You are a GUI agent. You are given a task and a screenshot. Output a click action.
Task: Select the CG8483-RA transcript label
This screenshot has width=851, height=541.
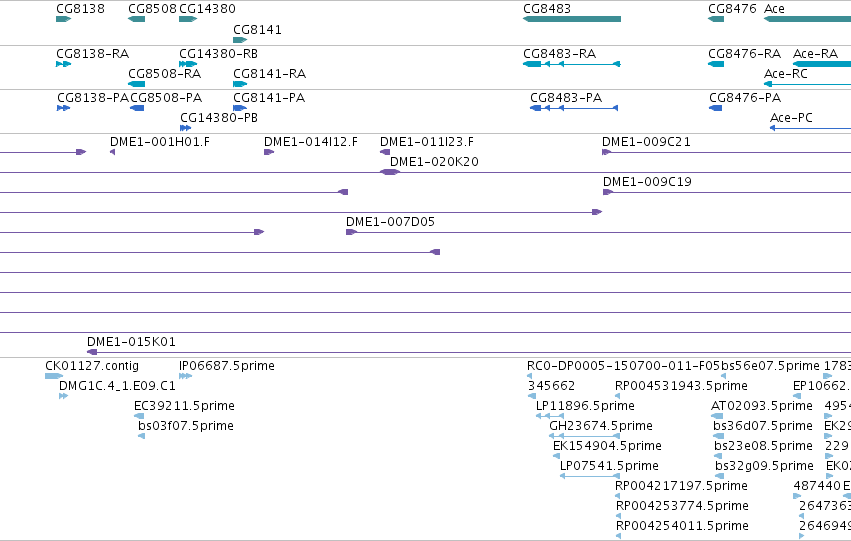560,54
